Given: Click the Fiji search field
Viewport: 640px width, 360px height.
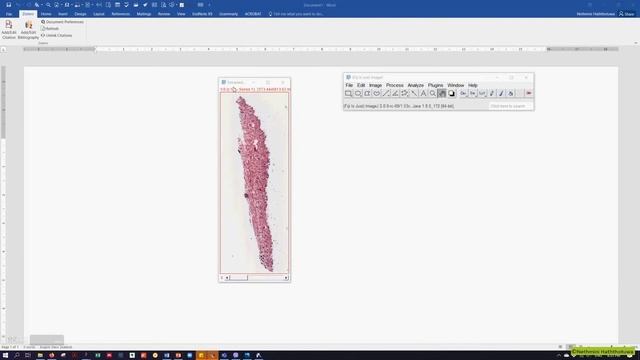Looking at the screenshot, I should pos(510,106).
